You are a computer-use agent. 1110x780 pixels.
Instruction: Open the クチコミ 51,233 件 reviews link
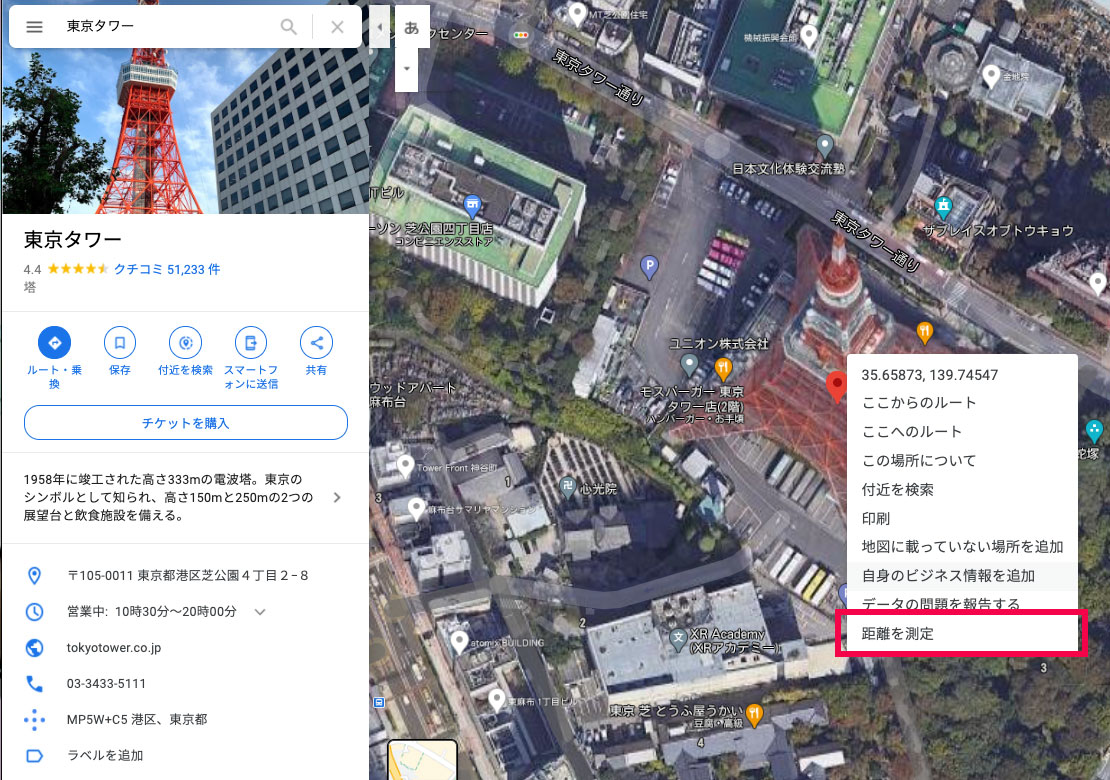click(167, 269)
